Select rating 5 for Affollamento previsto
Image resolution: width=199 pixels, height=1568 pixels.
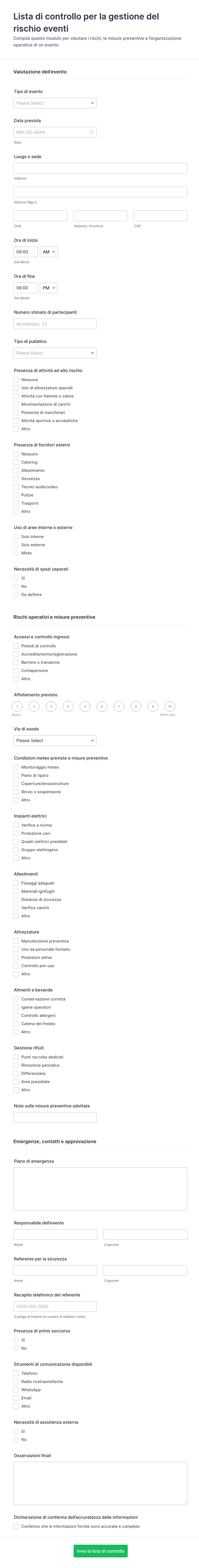[85, 707]
